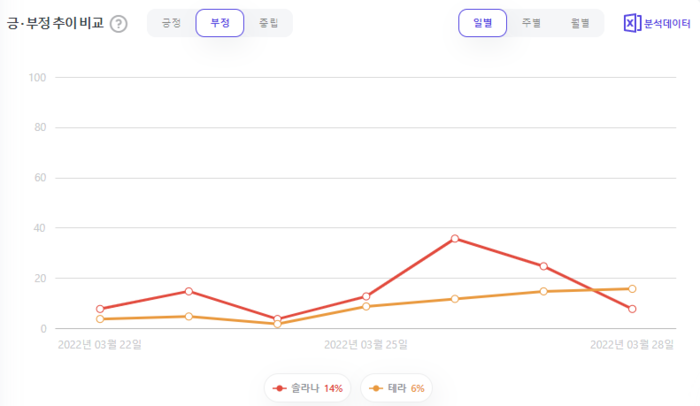
Task: Click 솔라나 first point on March 22
Action: [100, 309]
